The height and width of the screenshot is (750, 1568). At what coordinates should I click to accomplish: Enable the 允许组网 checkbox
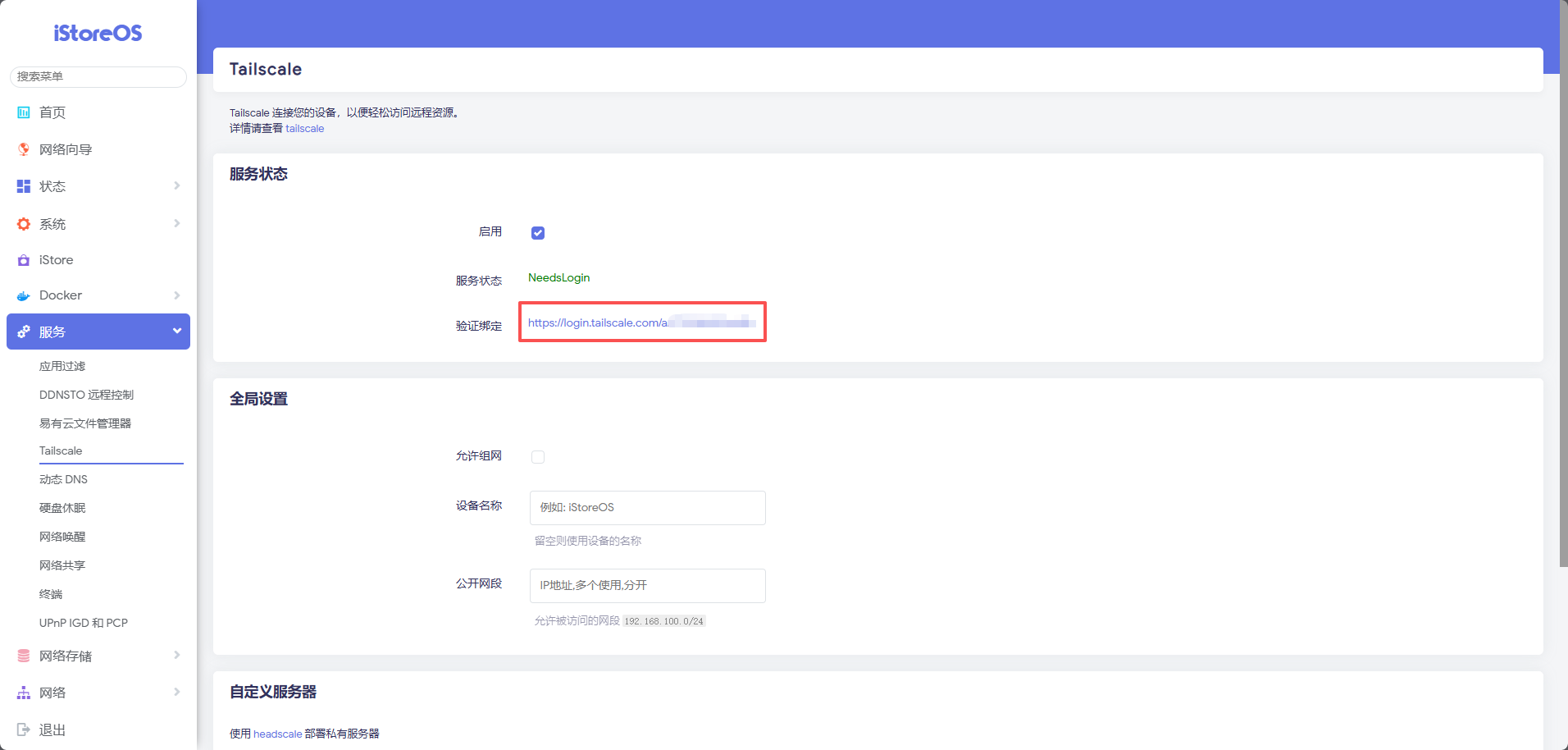coord(538,457)
